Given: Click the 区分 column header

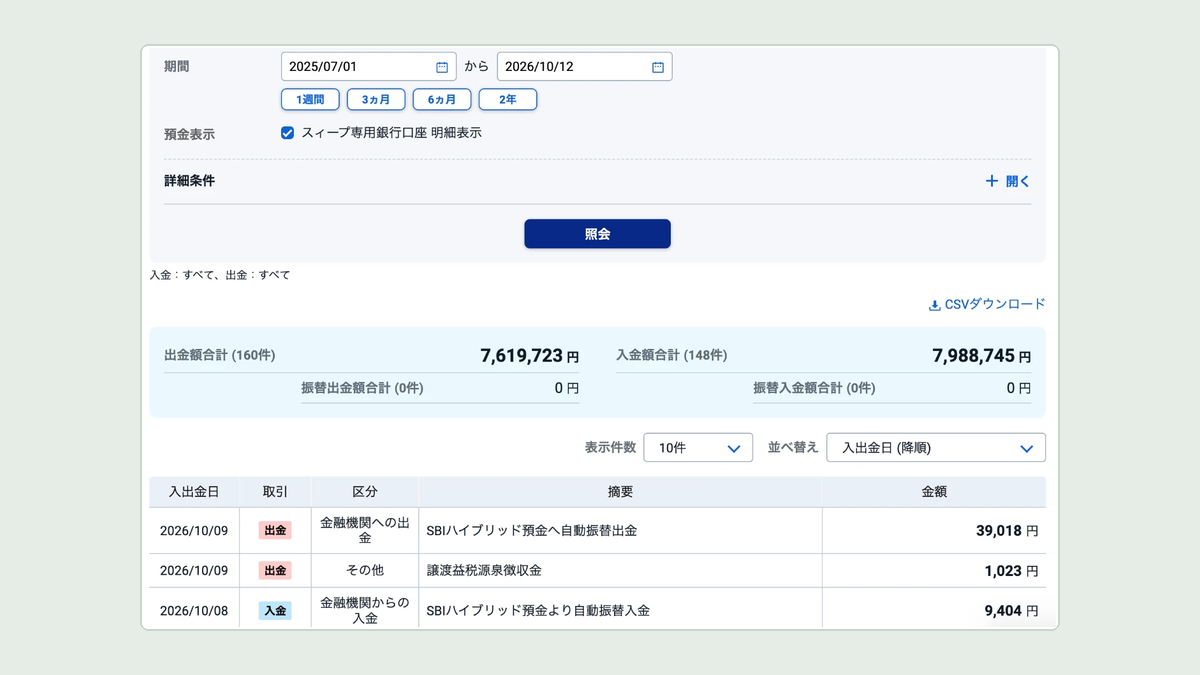Looking at the screenshot, I should pyautogui.click(x=365, y=492).
